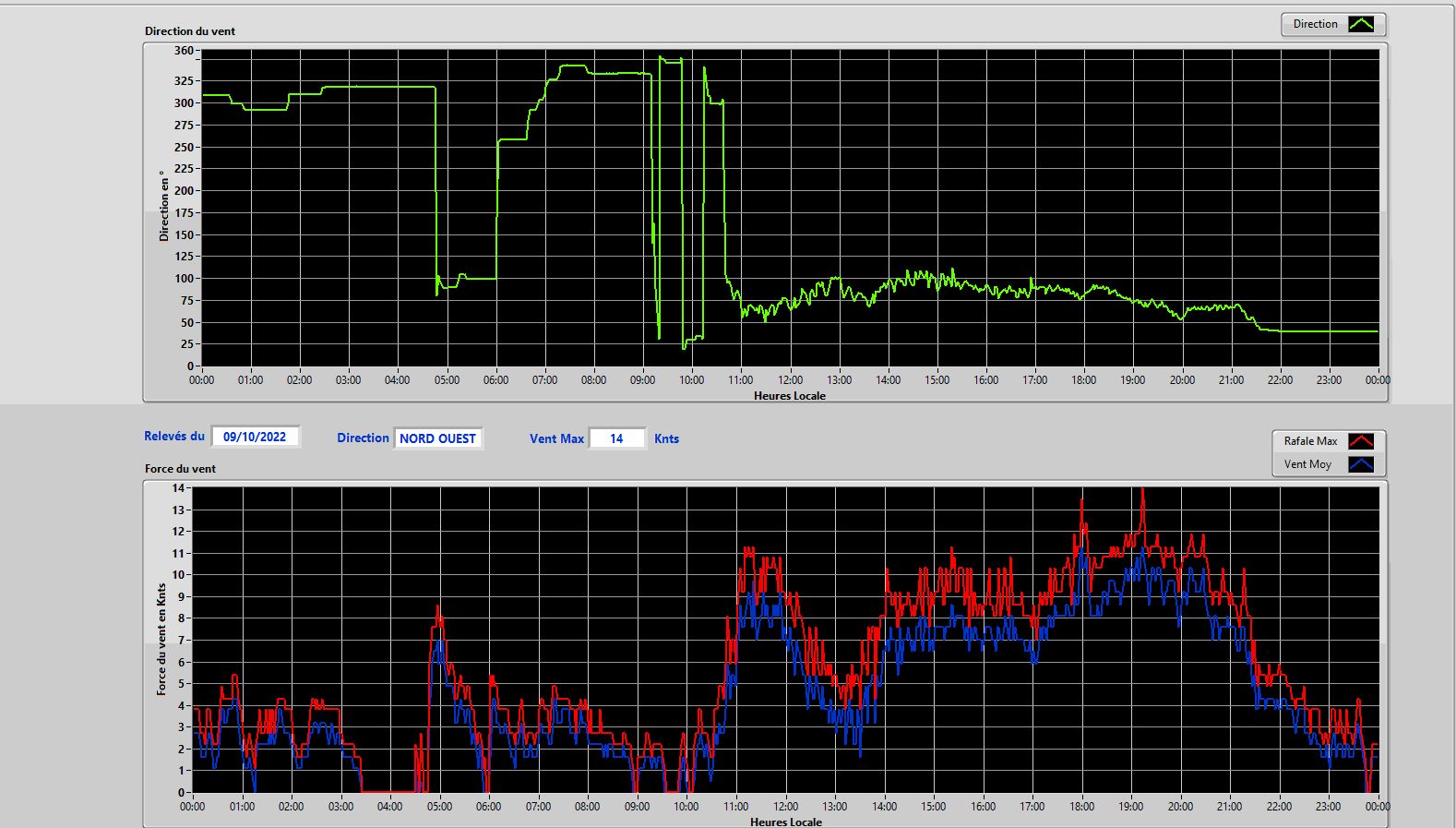
Task: Click the green Direction plot legend icon
Action: point(1361,24)
